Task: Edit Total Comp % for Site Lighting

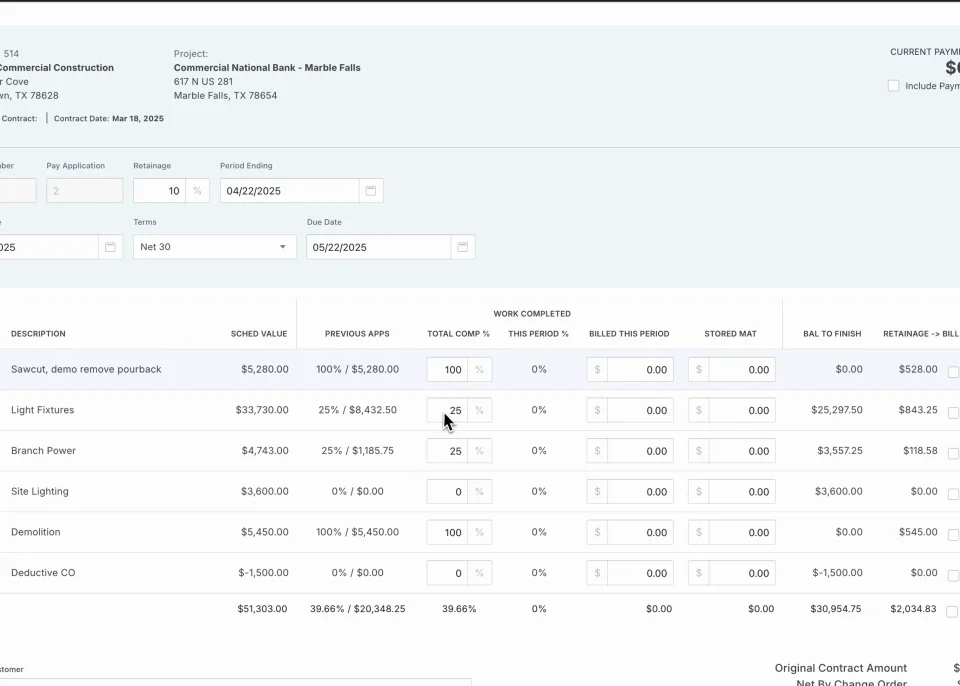Action: pos(447,492)
